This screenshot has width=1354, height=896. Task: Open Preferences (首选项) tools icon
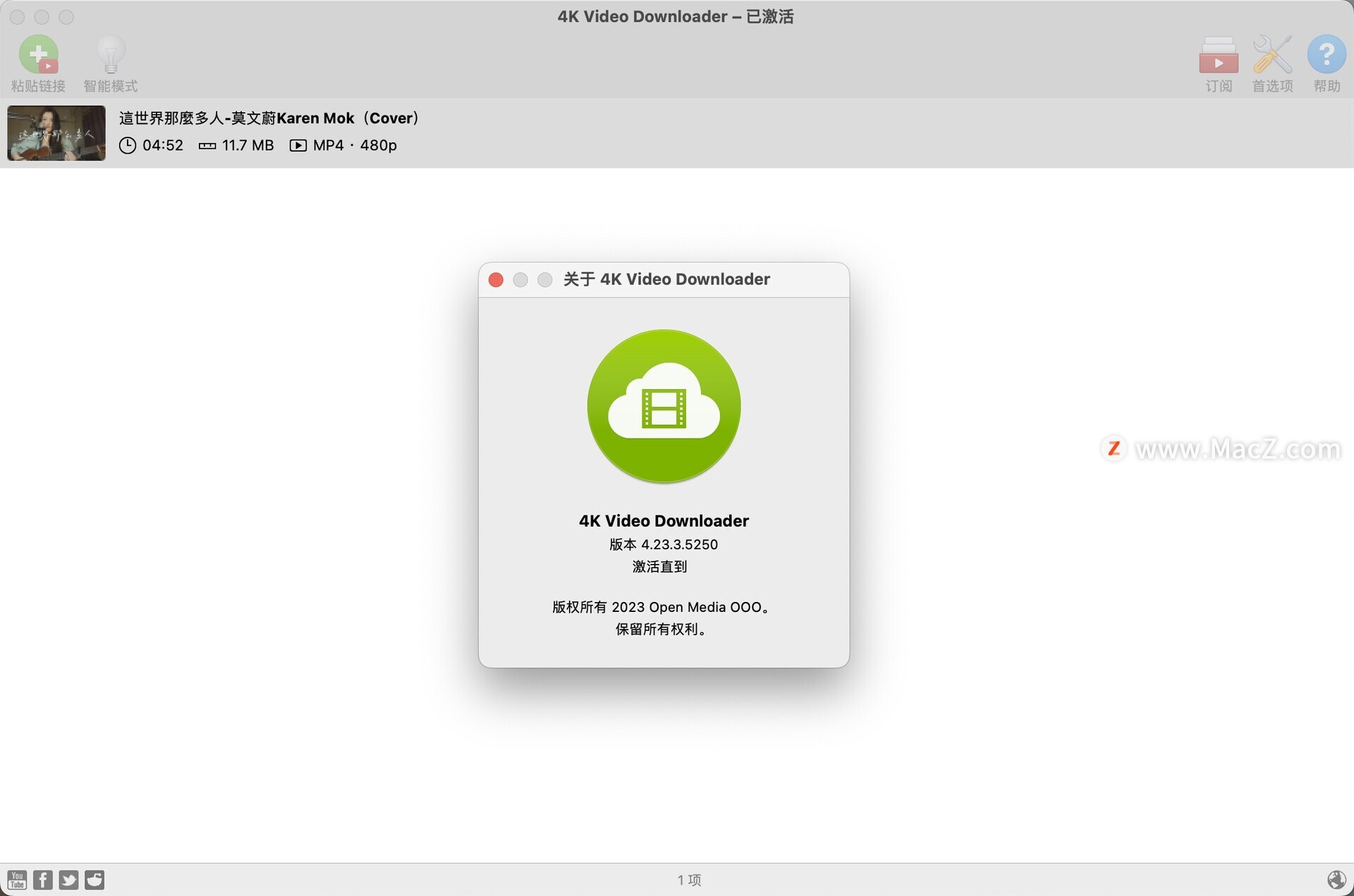1272,55
